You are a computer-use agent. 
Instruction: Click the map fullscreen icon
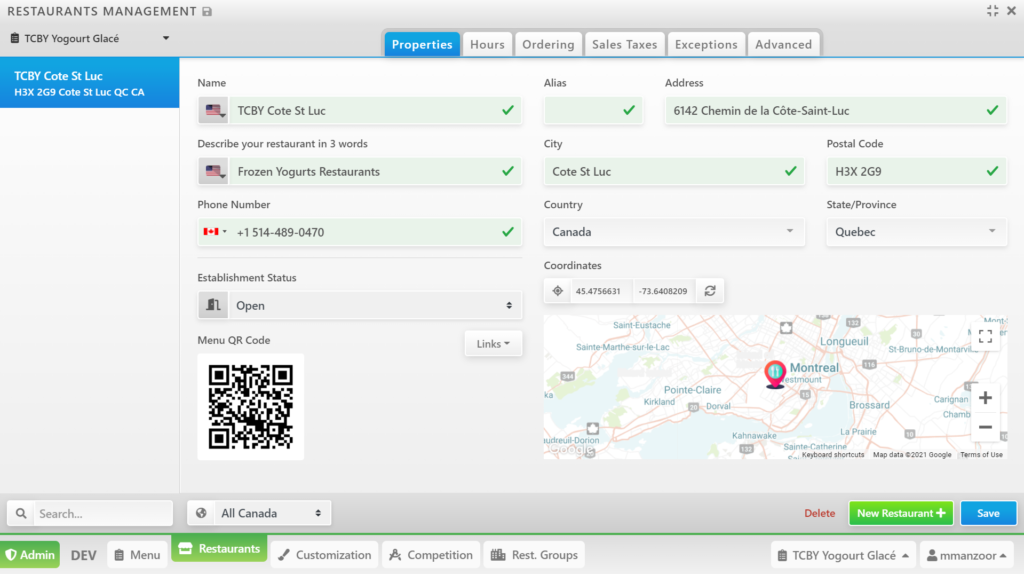pos(985,336)
